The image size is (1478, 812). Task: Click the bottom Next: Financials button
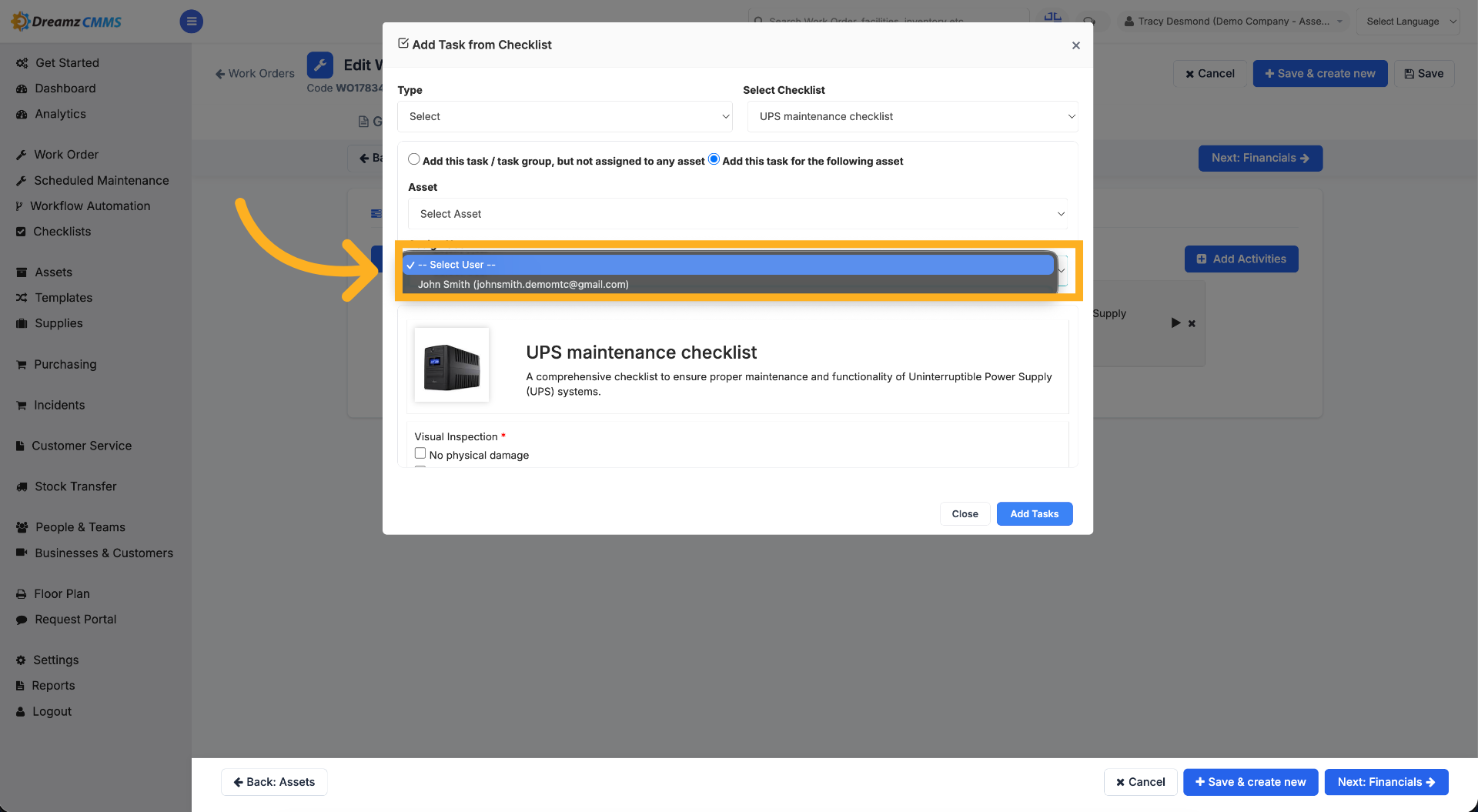1386,782
